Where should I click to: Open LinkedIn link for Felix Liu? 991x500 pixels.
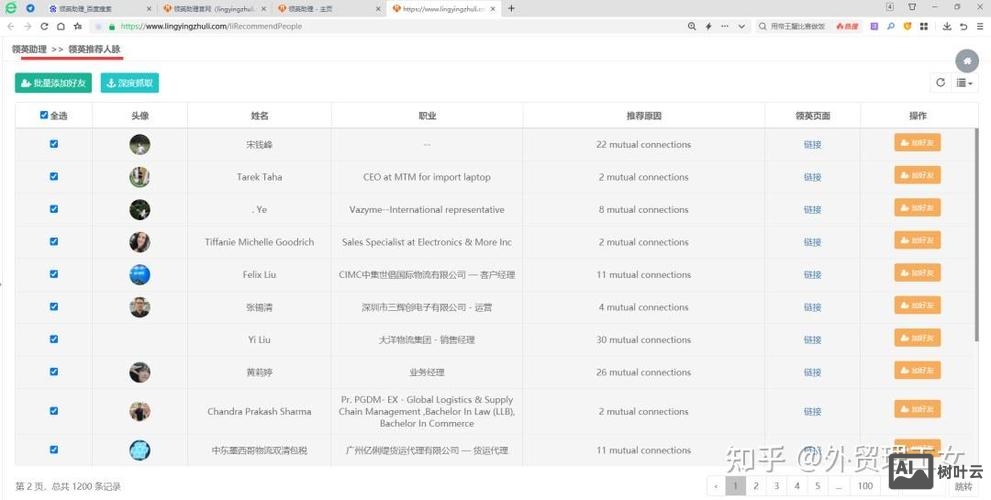tap(812, 275)
